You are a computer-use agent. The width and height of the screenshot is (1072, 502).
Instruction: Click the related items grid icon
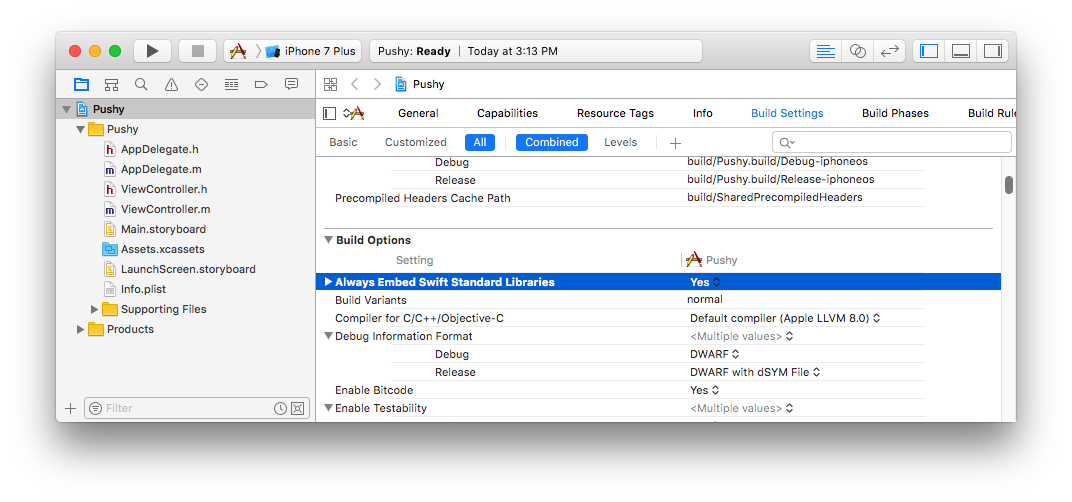pos(331,84)
